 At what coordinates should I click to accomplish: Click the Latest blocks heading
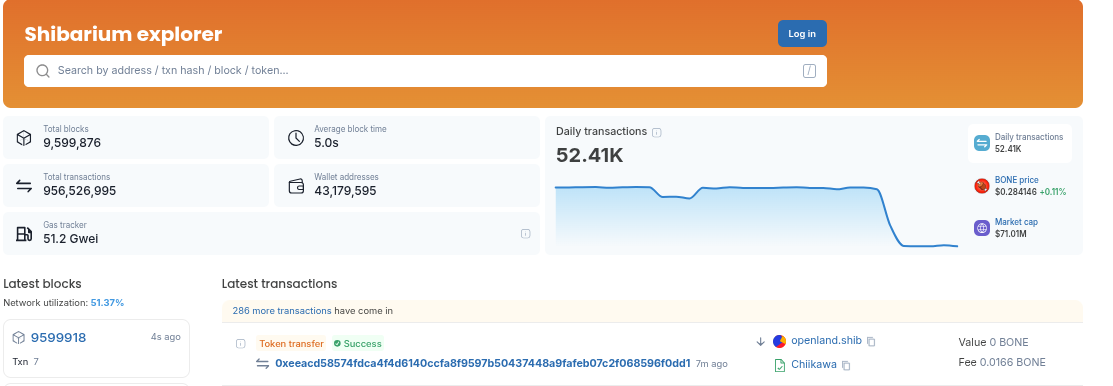click(43, 284)
